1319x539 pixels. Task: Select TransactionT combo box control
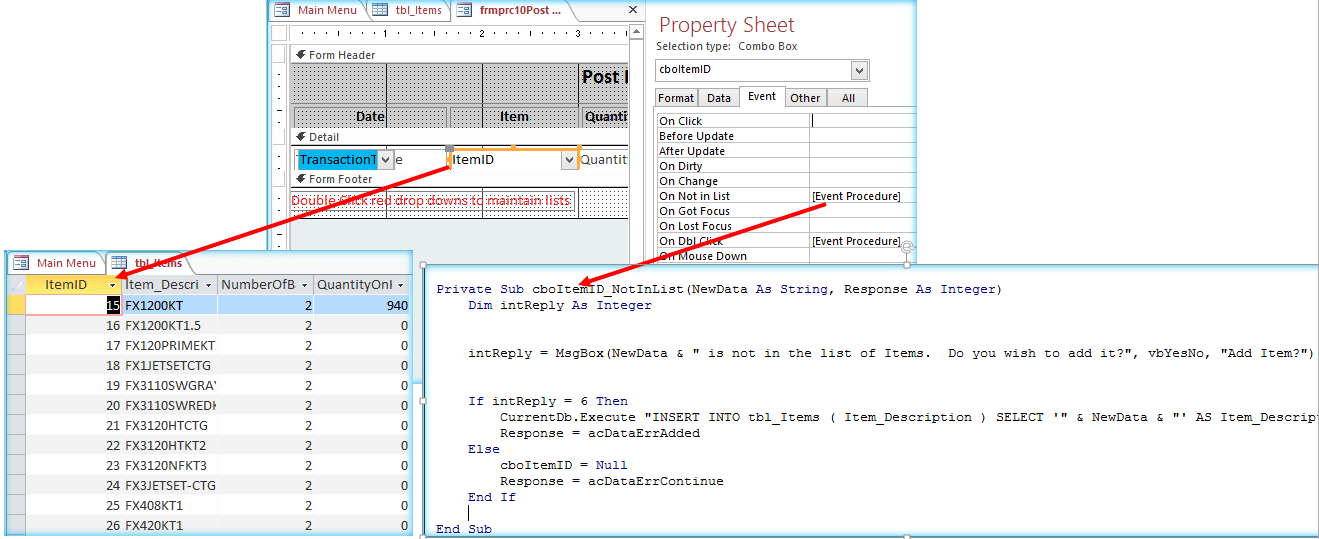point(344,159)
